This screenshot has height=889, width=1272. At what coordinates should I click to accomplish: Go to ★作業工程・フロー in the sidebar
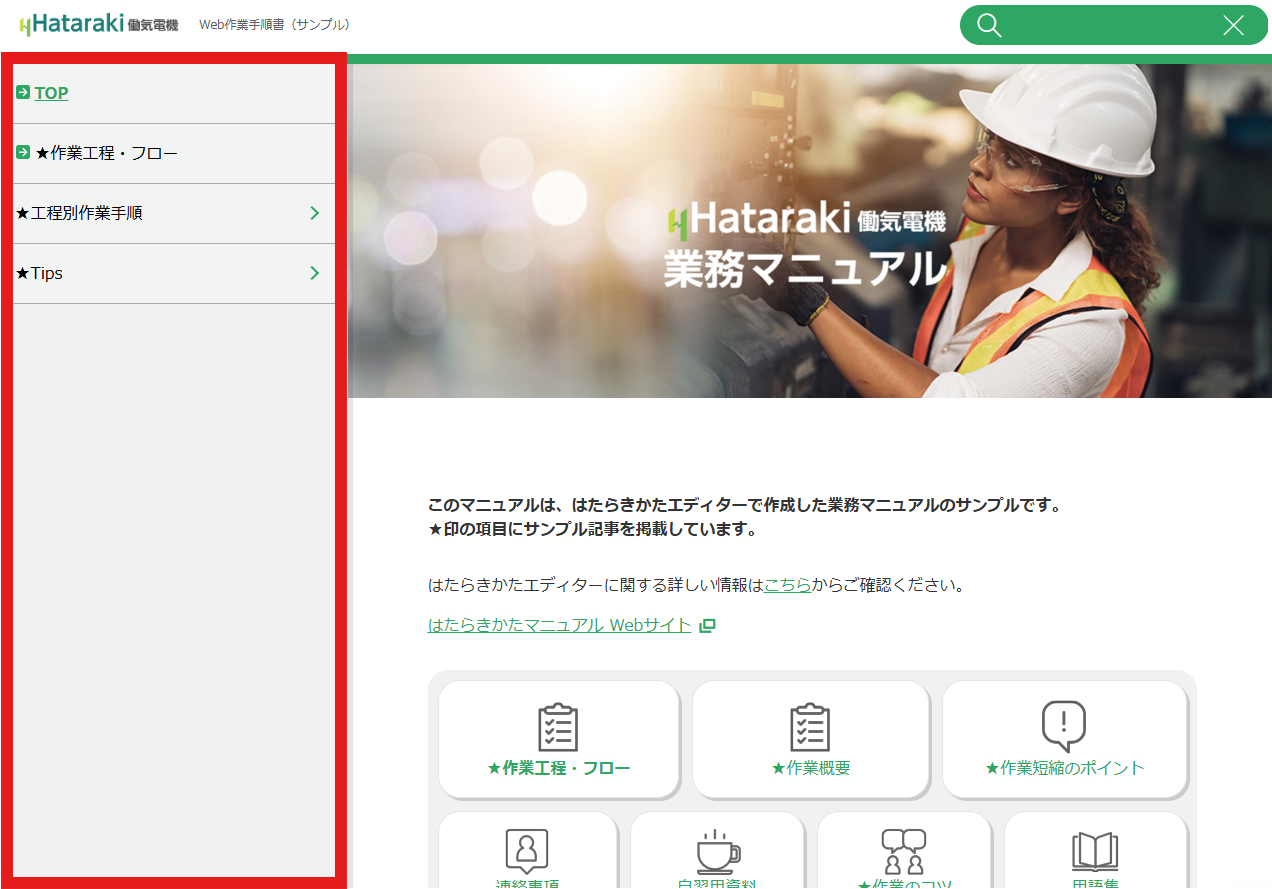click(106, 153)
